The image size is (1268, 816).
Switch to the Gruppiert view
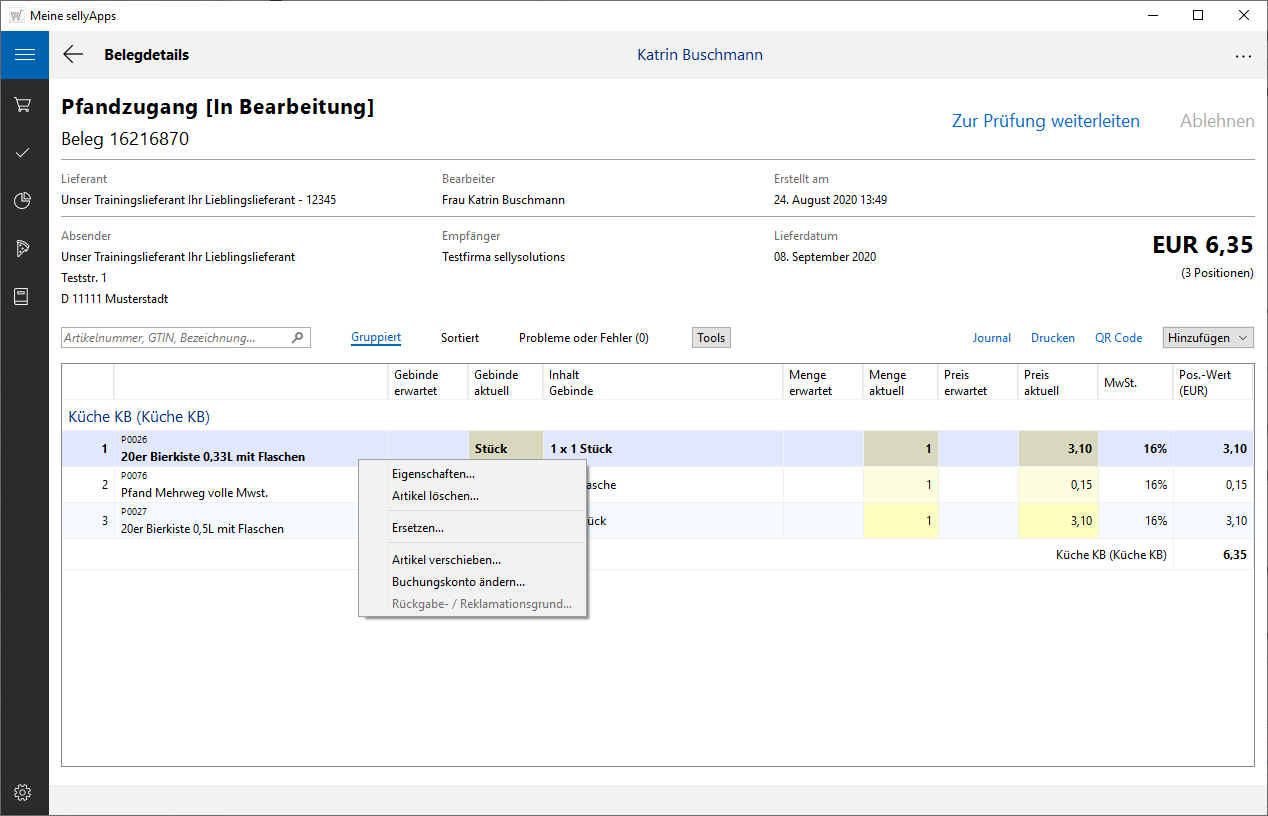coord(376,338)
